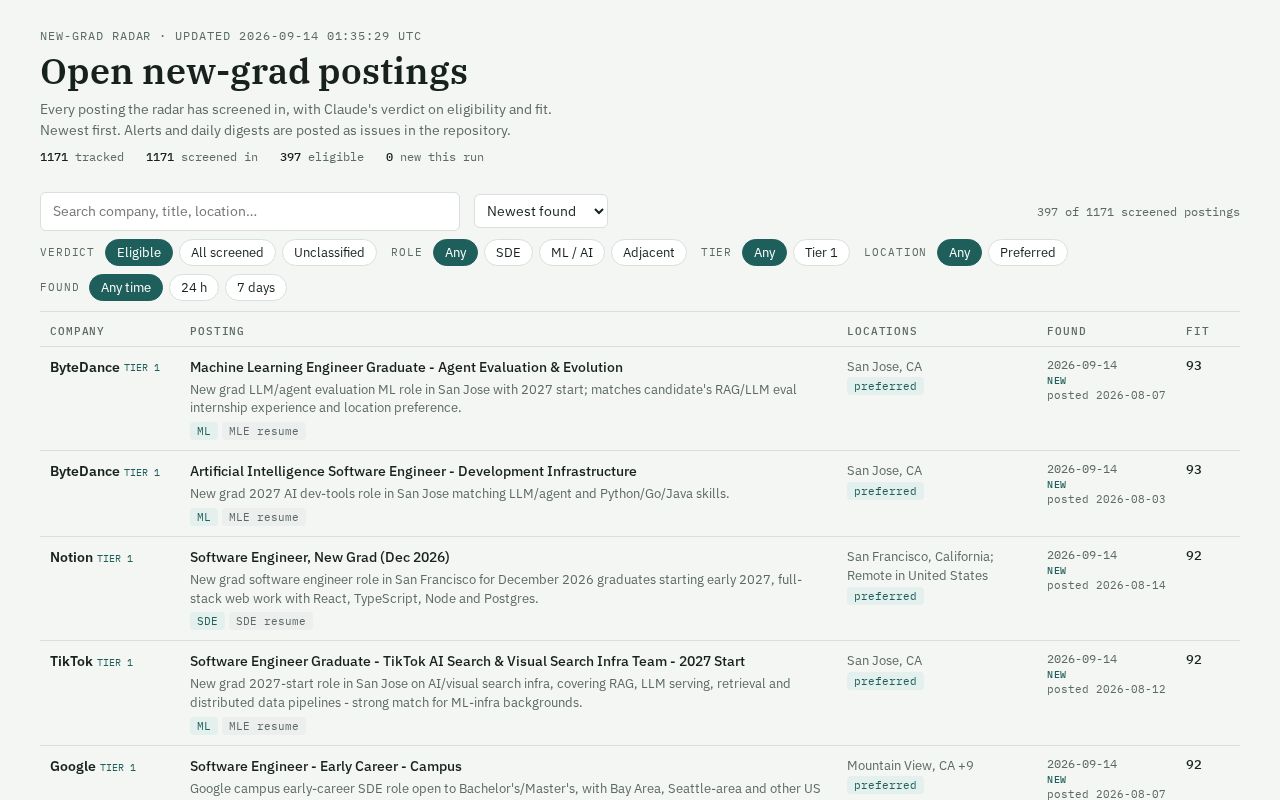Select the Any role filter

[x=456, y=252]
